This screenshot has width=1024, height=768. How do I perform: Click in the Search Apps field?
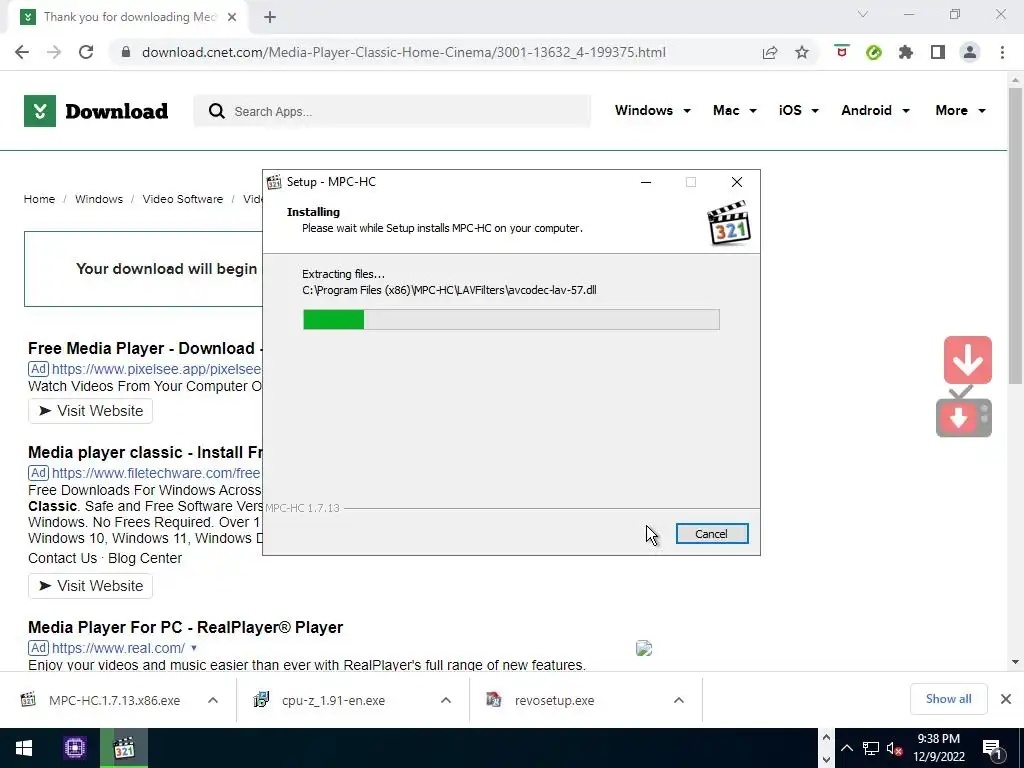click(392, 111)
